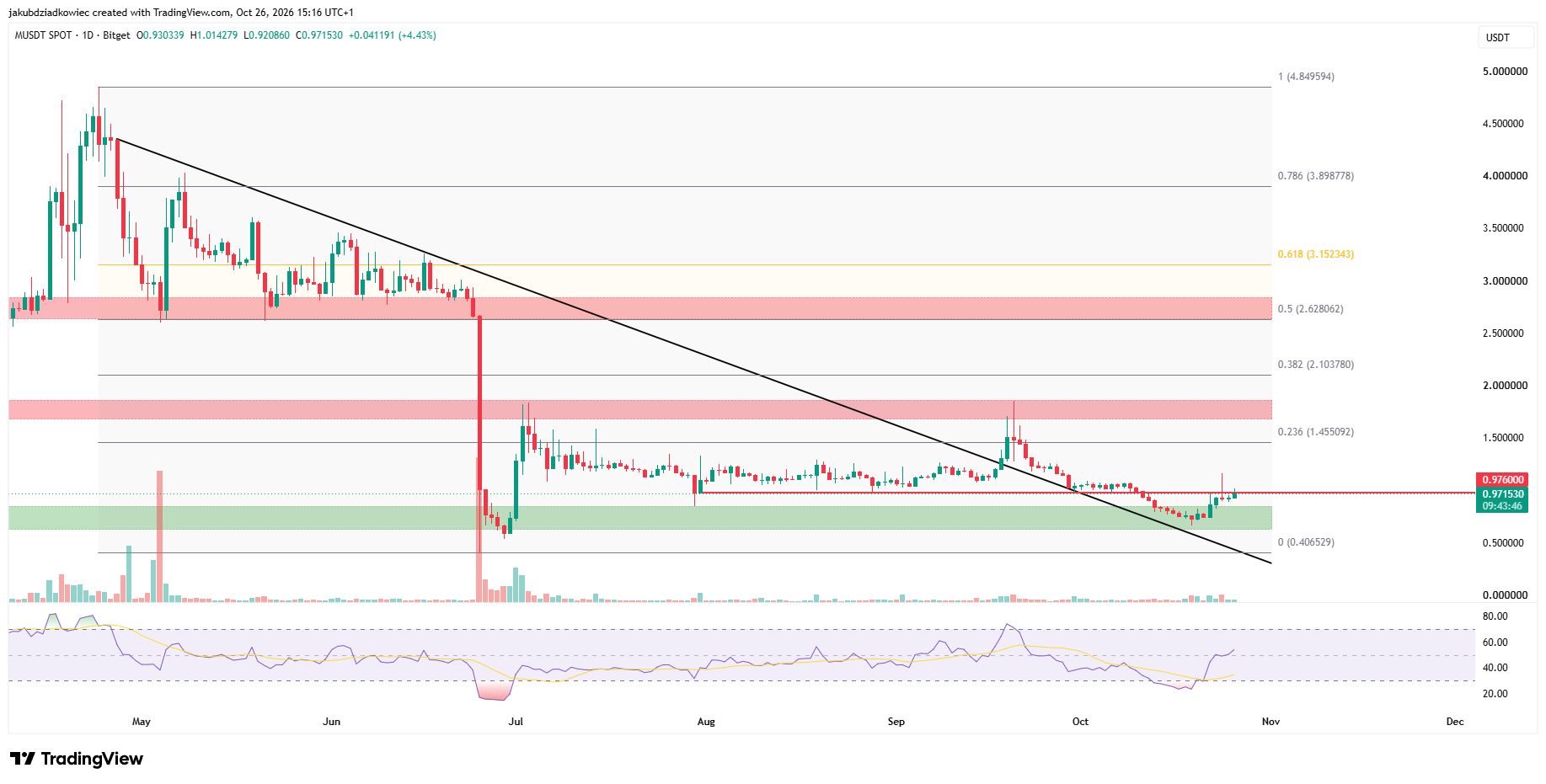Click the Sep label on time axis
This screenshot has height=784, width=1546.
pyautogui.click(x=896, y=722)
